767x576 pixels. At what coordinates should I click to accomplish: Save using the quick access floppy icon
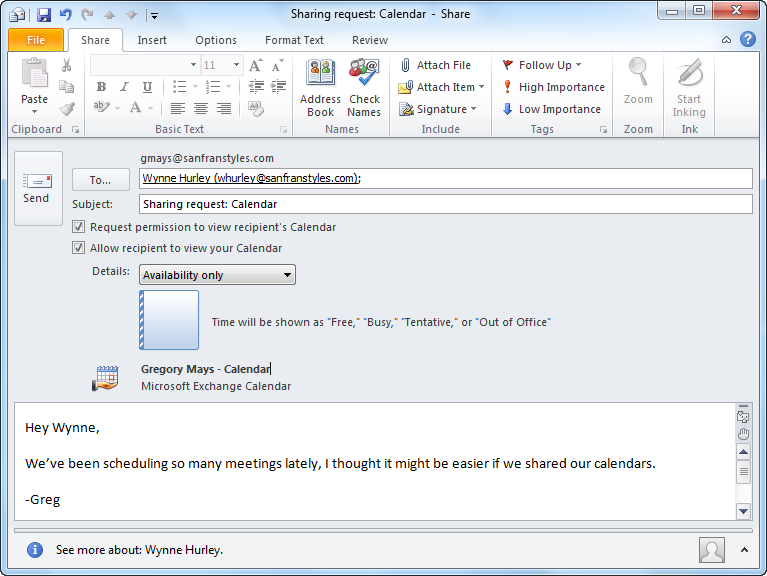tap(44, 15)
